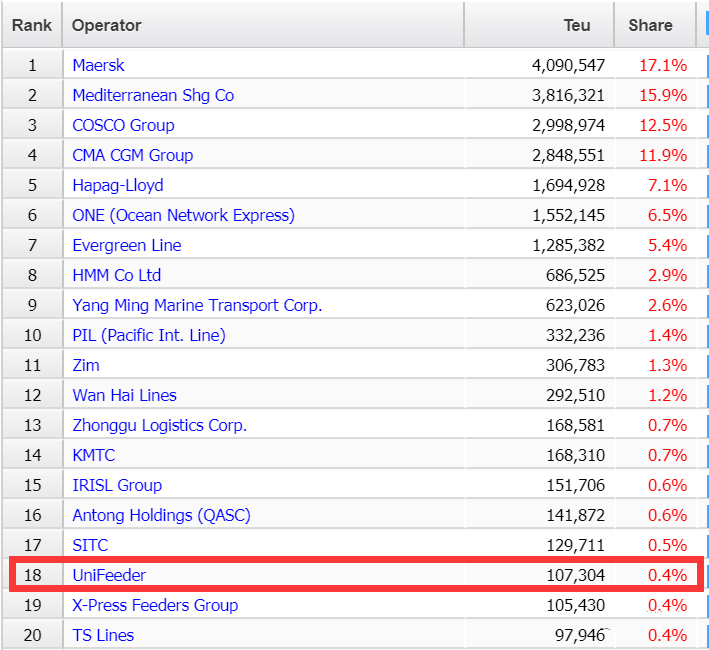
Task: Select the 0.5% share value
Action: click(x=667, y=546)
